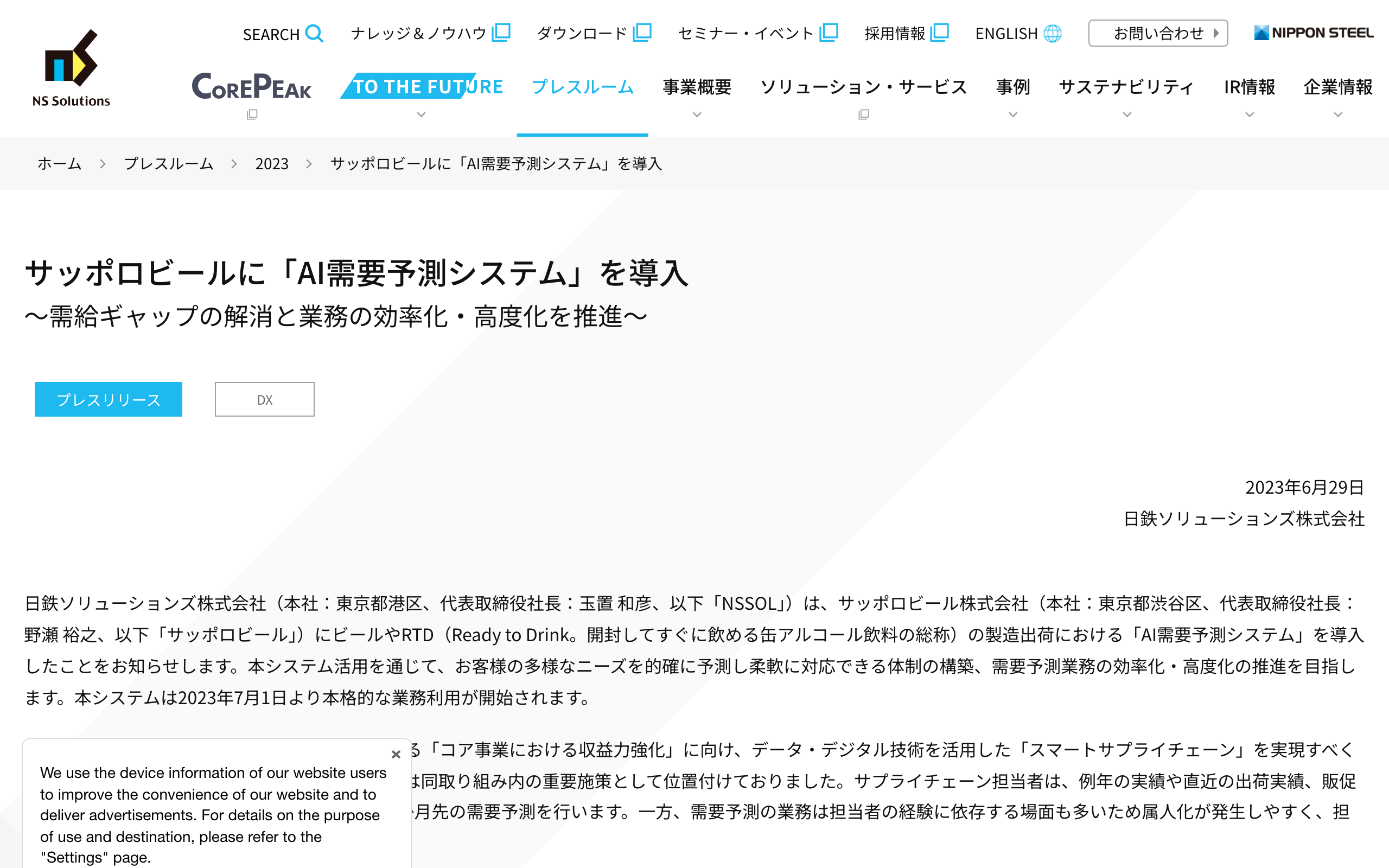Click external icon under ソリューション・サービス
The width and height of the screenshot is (1389, 868).
click(864, 115)
